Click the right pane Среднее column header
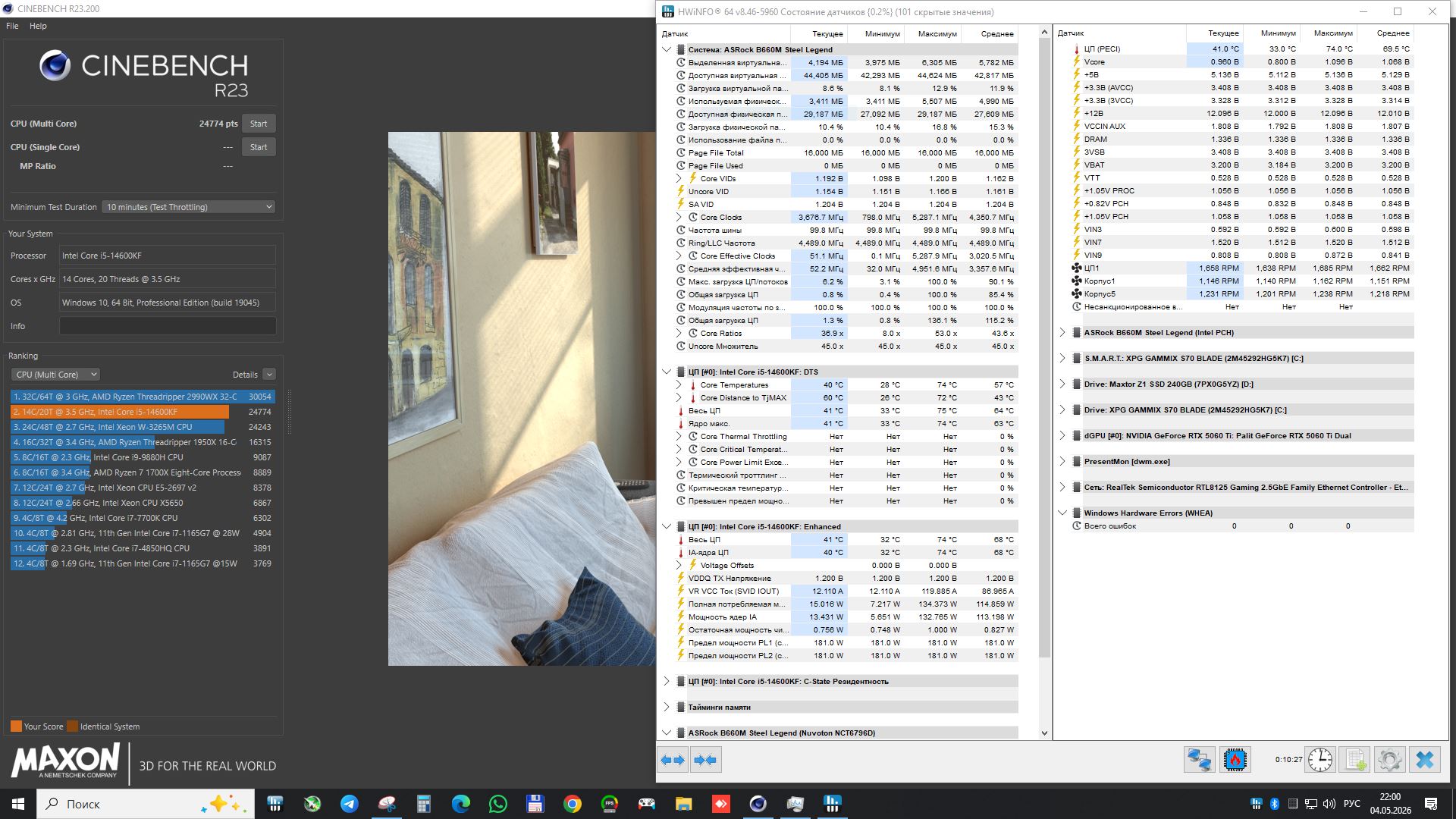The image size is (1456, 819). [1385, 33]
